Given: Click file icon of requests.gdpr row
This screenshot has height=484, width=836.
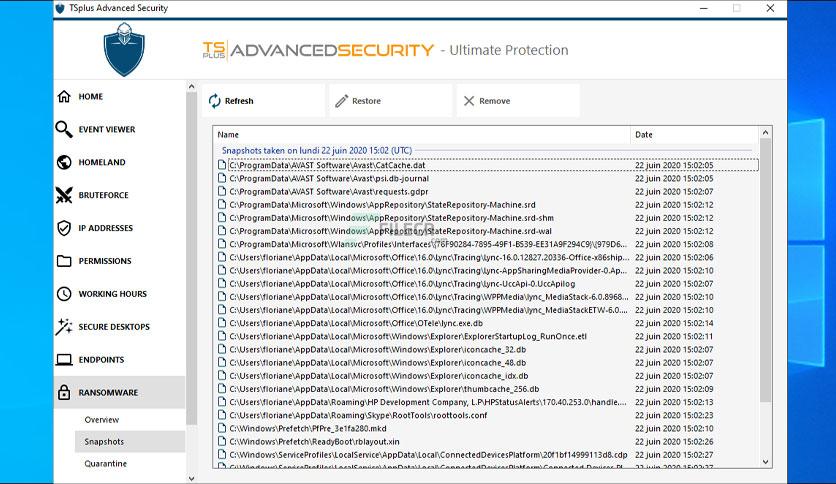Looking at the screenshot, I should pyautogui.click(x=222, y=191).
